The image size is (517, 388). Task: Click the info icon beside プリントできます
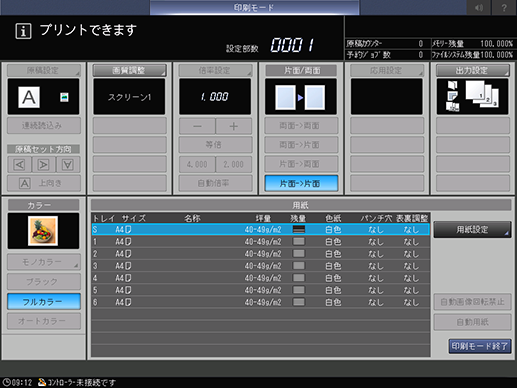tap(23, 31)
